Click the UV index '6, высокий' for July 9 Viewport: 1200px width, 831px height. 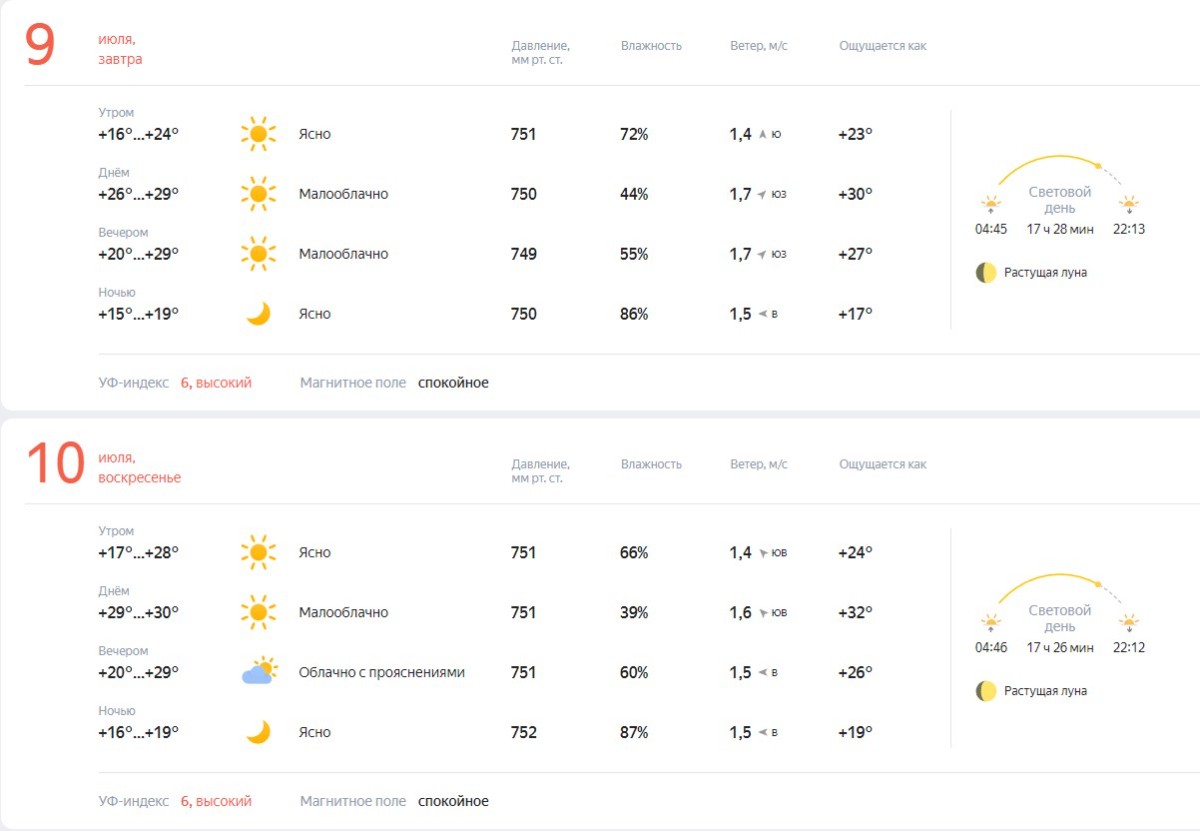[x=216, y=383]
